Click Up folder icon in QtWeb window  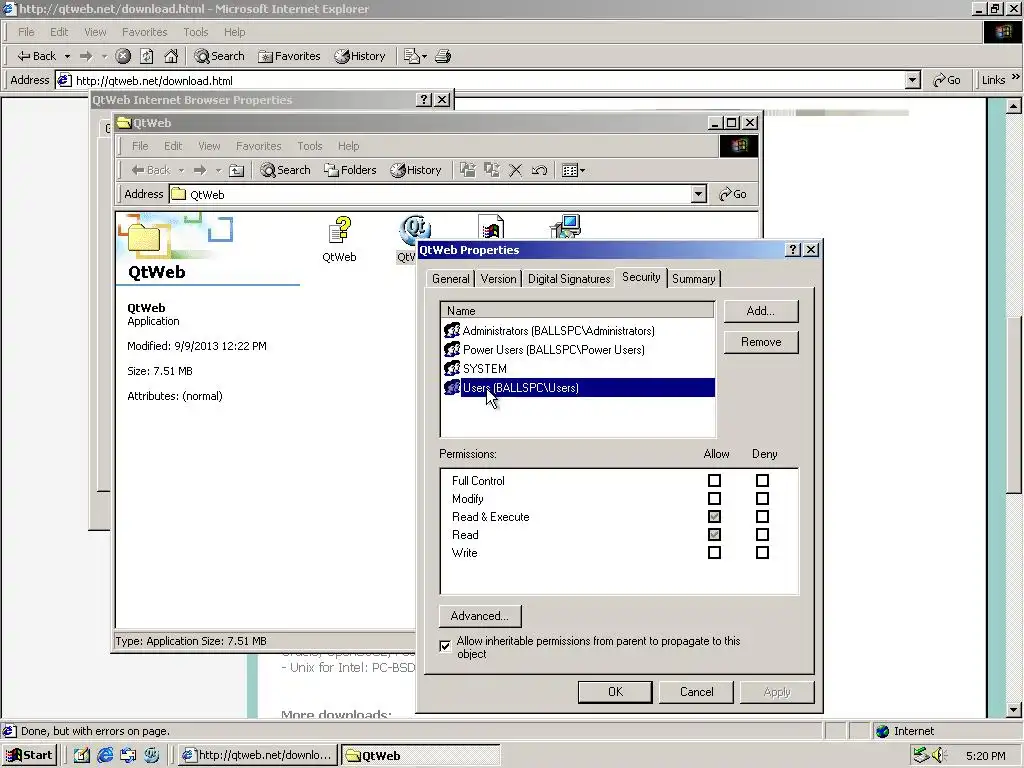[x=236, y=170]
